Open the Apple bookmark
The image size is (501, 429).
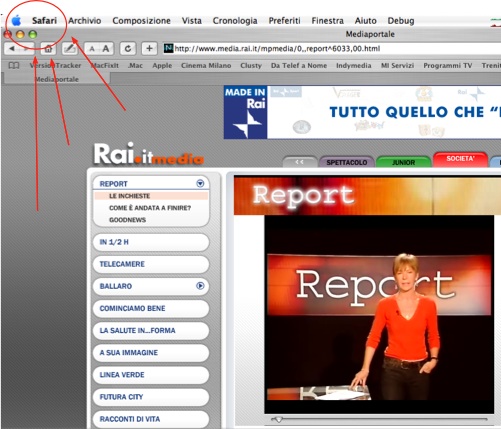click(x=162, y=65)
